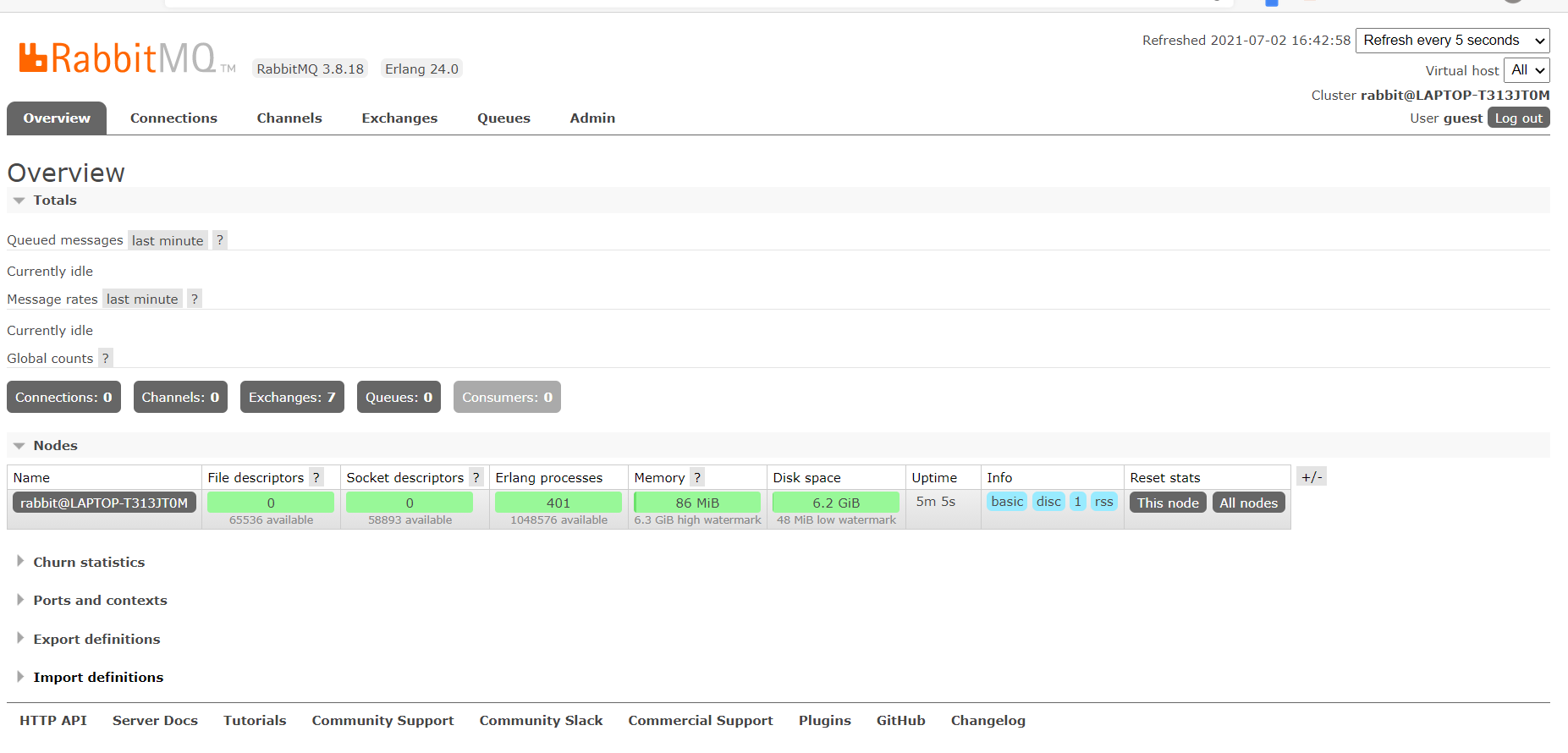
Task: Click the 65536 available text
Action: 271,520
